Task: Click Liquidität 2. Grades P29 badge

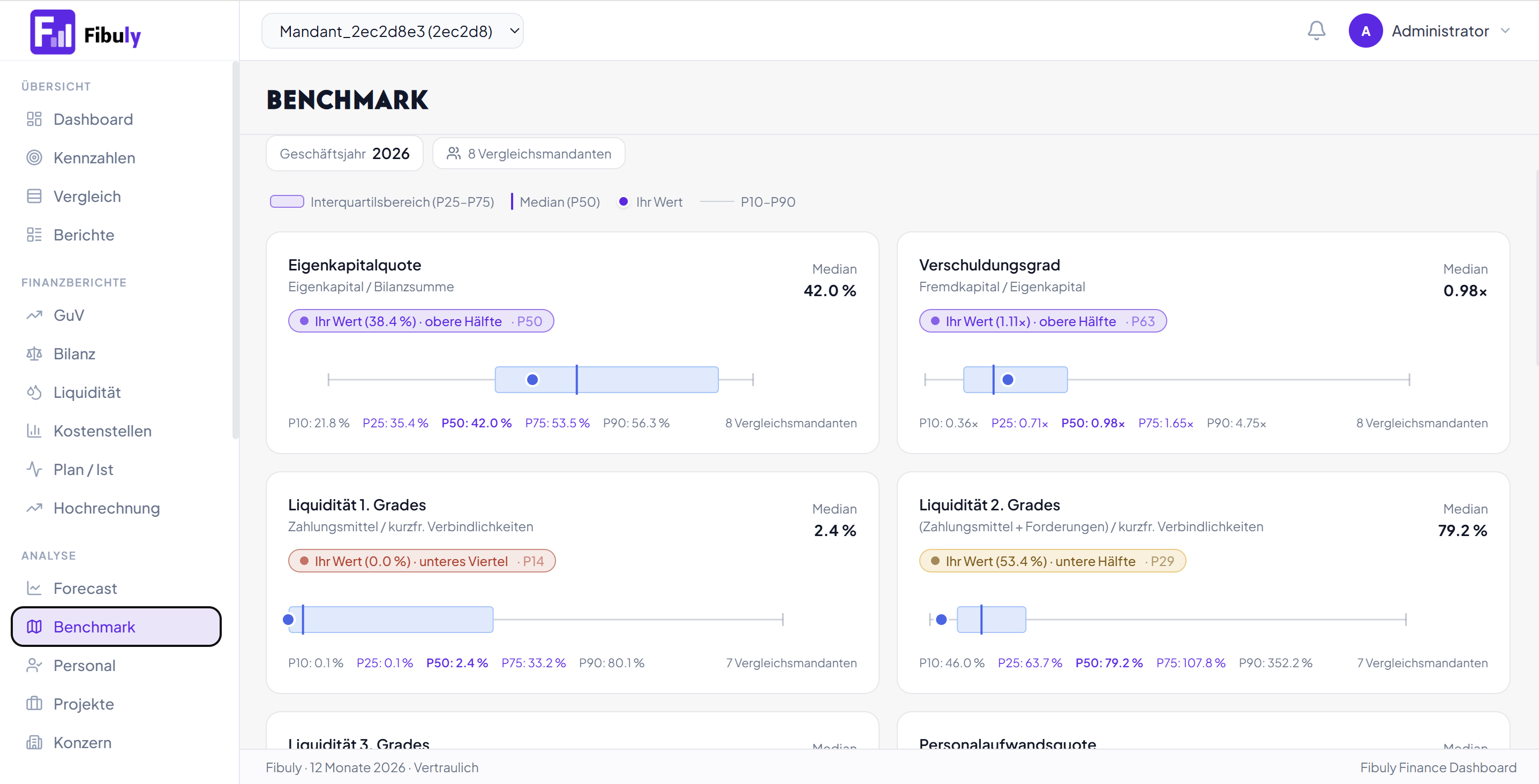Action: click(1052, 561)
